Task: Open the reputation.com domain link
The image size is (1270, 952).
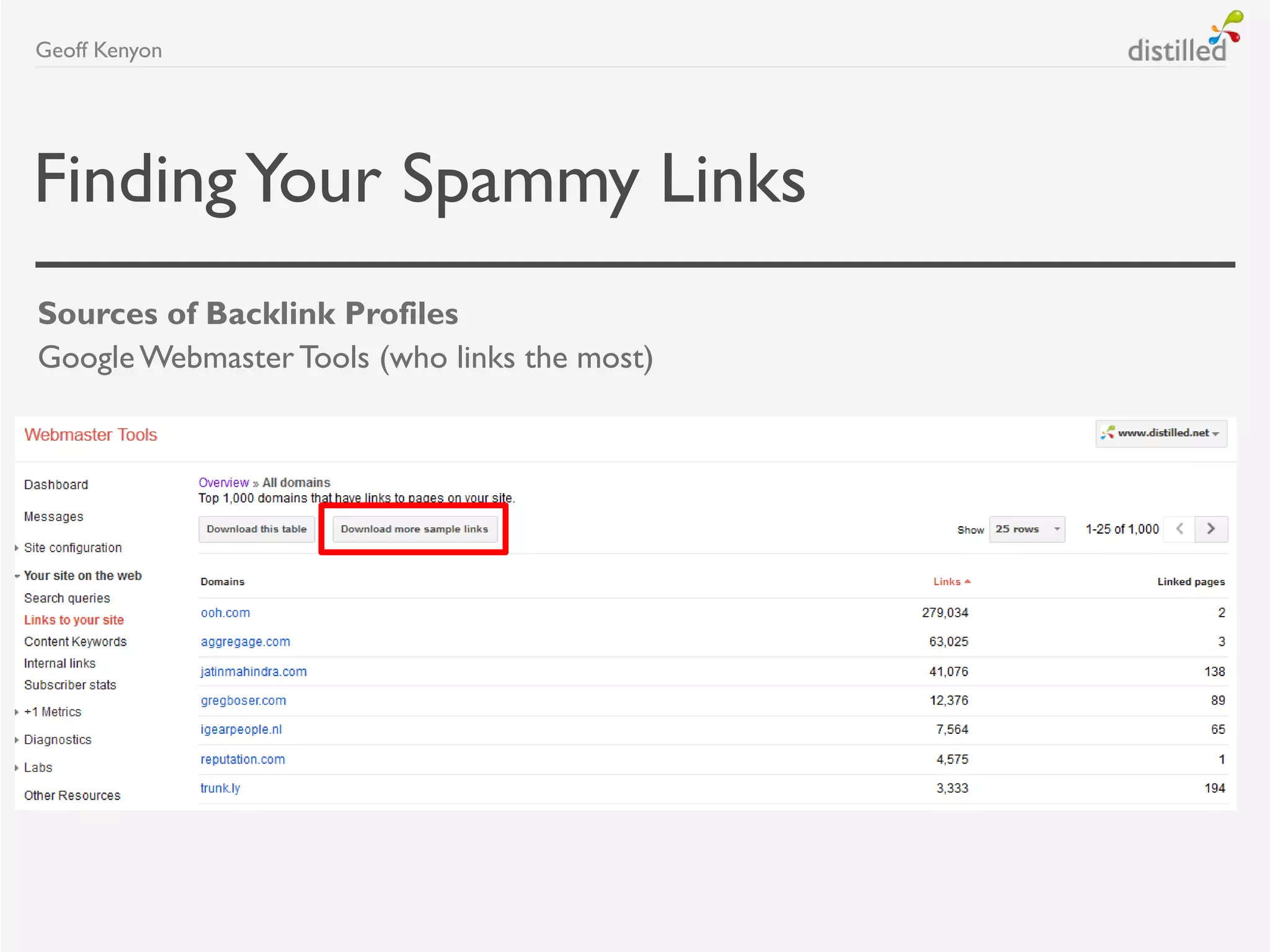Action: (242, 759)
